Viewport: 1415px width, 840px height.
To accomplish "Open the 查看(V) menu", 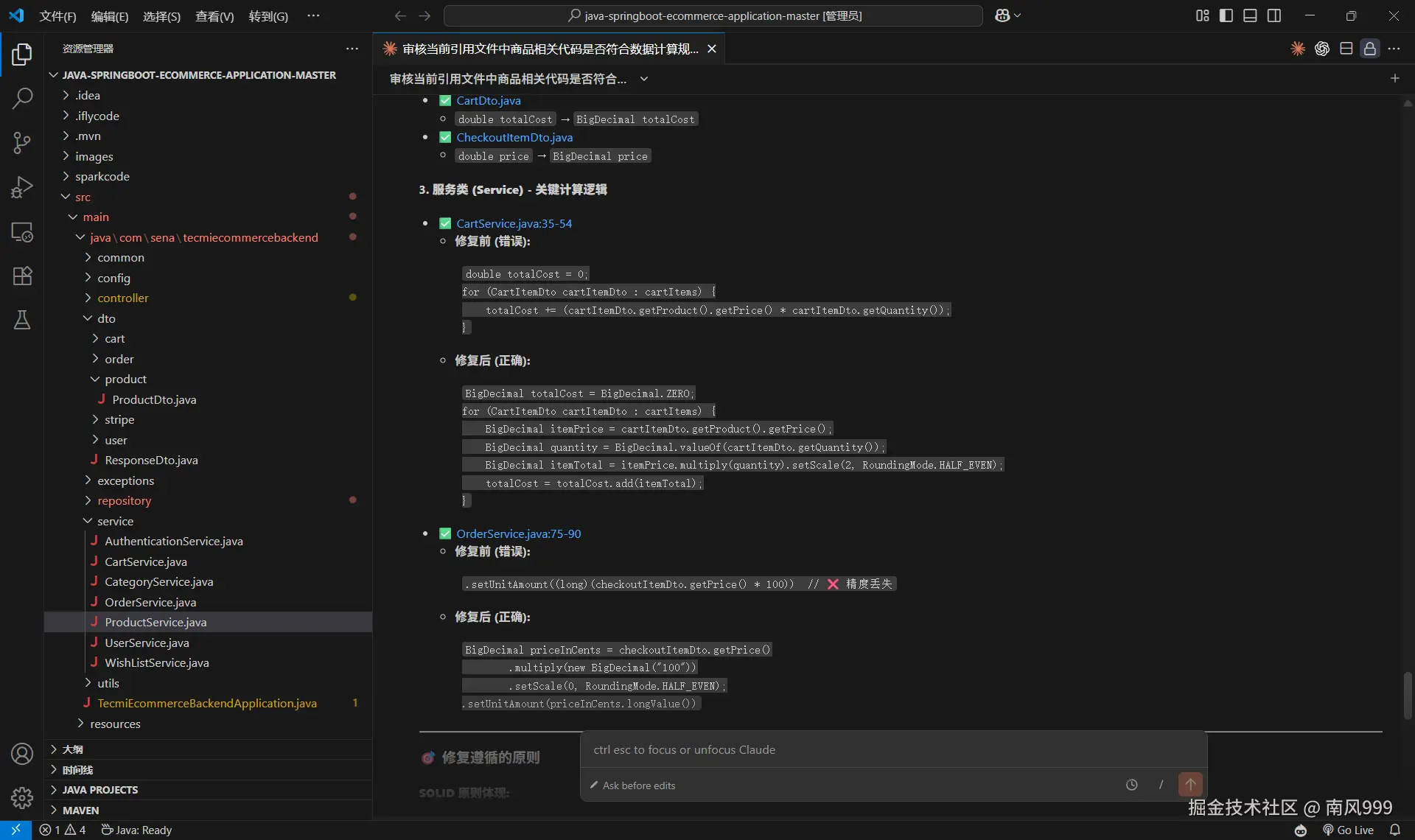I will tap(214, 16).
